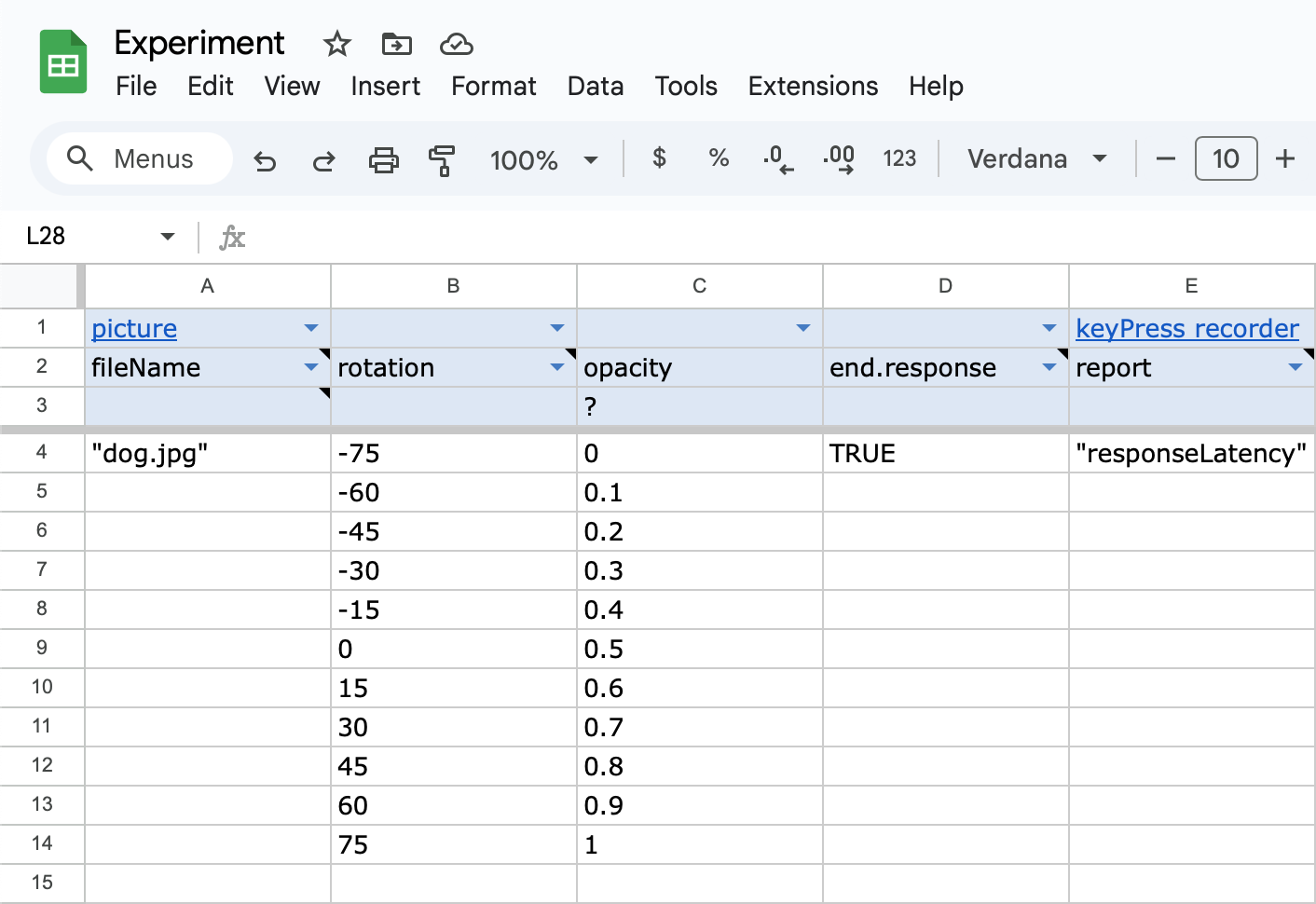Screen dimensions: 1316x904
Task: Open more number formats (123)
Action: (x=899, y=158)
